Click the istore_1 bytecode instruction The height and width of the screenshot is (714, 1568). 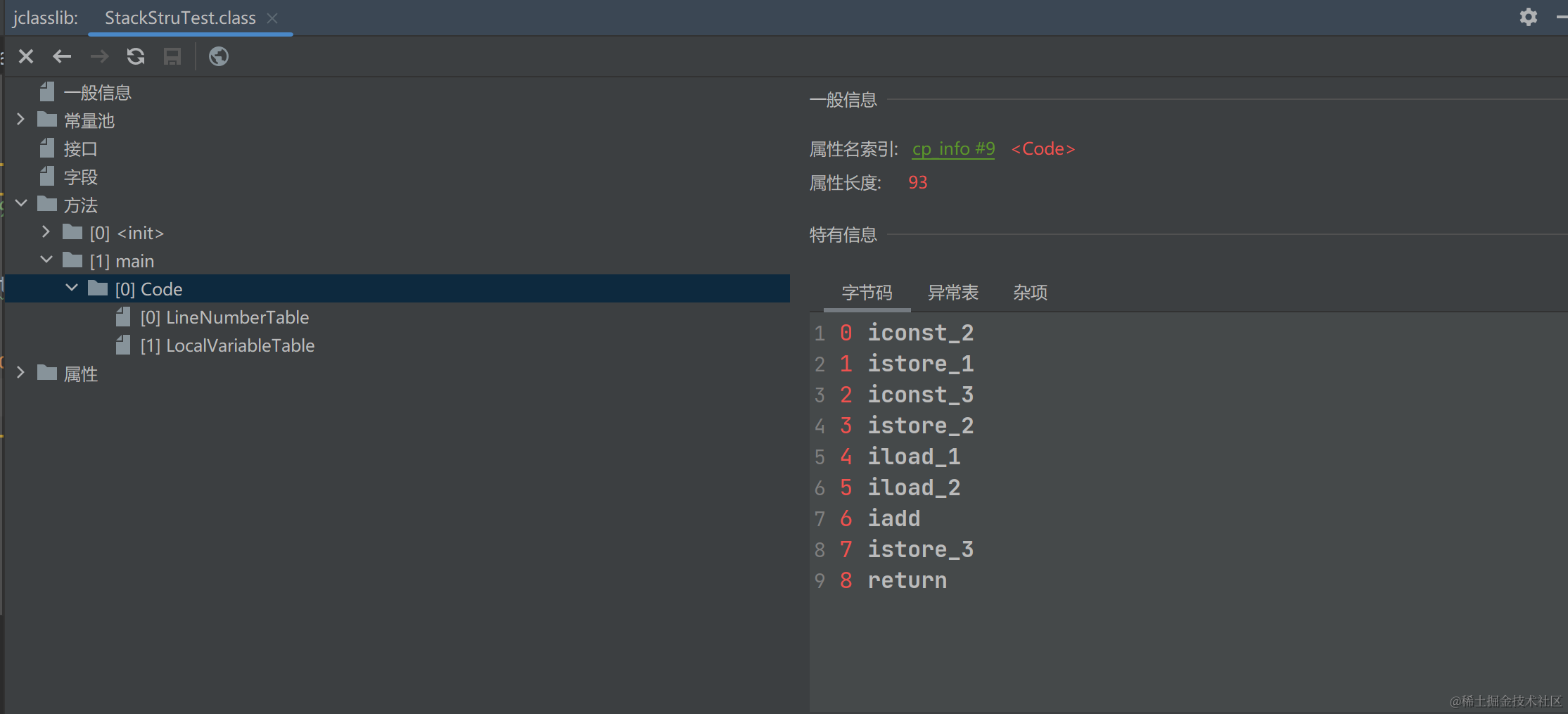[921, 364]
